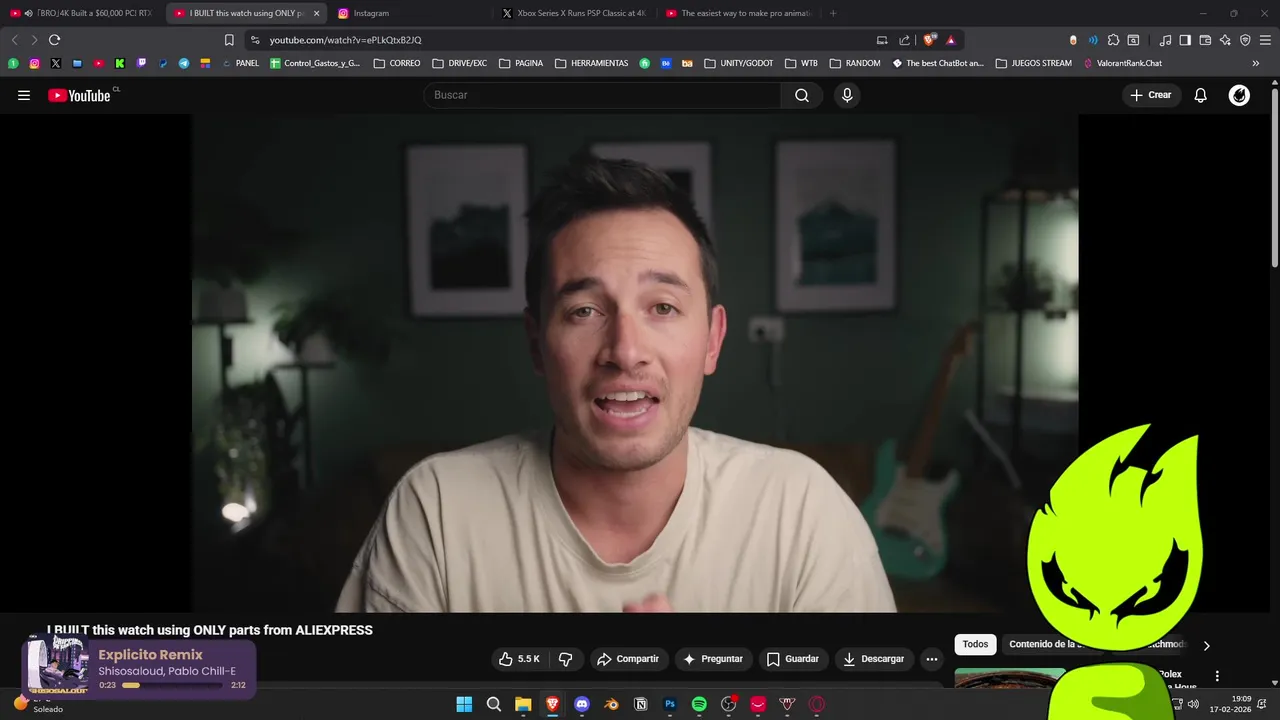The width and height of the screenshot is (1280, 720).
Task: Open the Instagram bookmark icon
Action: click(x=34, y=63)
